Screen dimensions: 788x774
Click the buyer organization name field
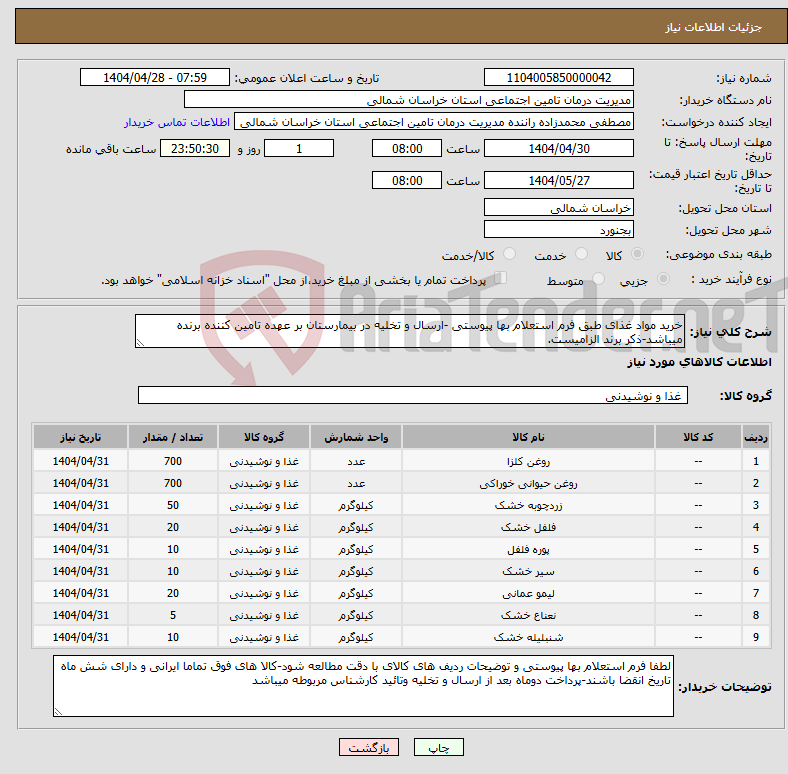tap(409, 100)
